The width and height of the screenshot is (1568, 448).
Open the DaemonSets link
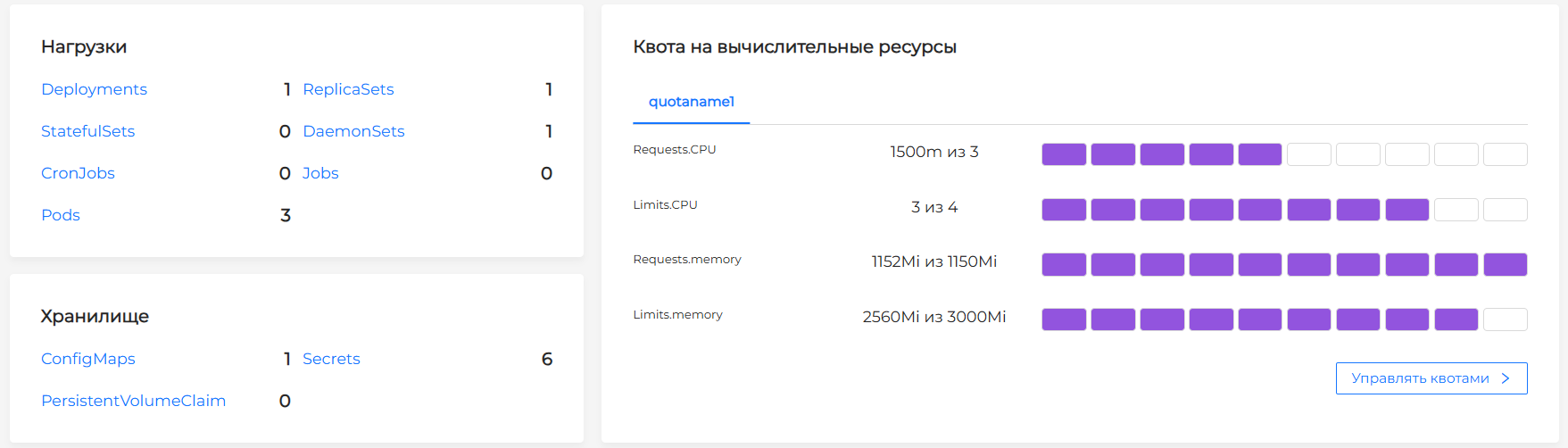pos(353,131)
